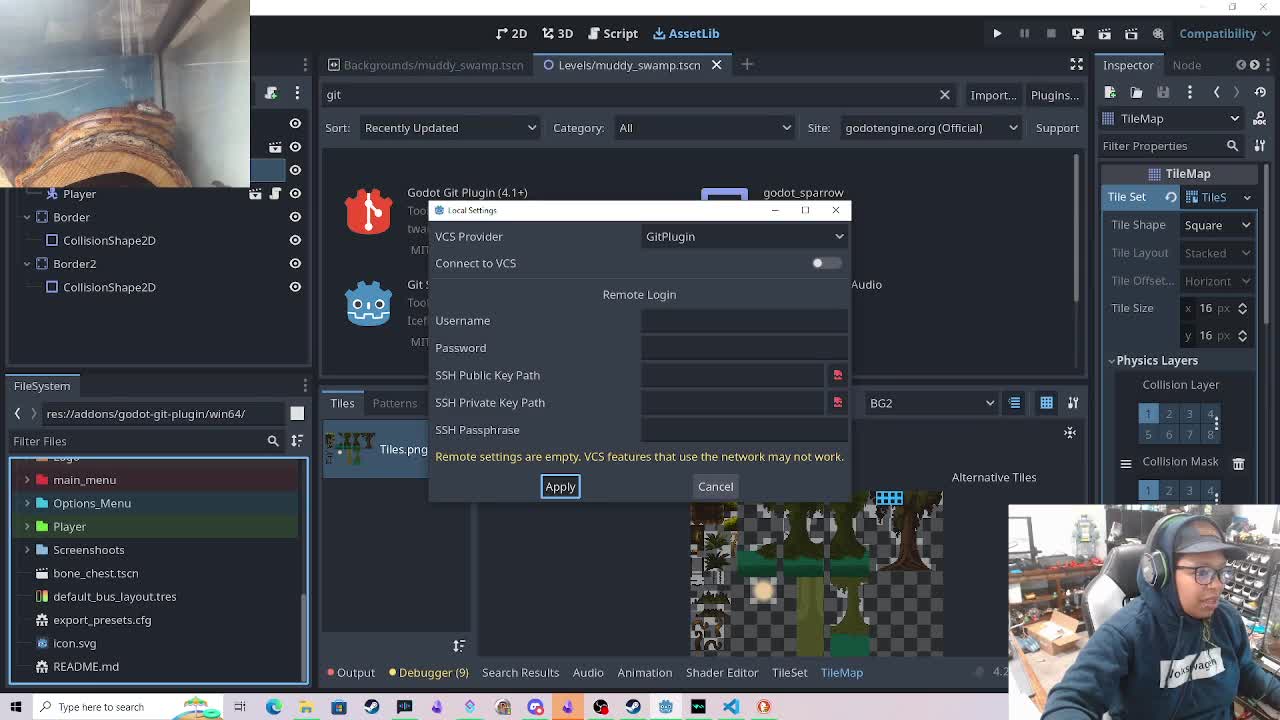Open the AssetLib workspace
This screenshot has width=1280, height=720.
pos(686,33)
